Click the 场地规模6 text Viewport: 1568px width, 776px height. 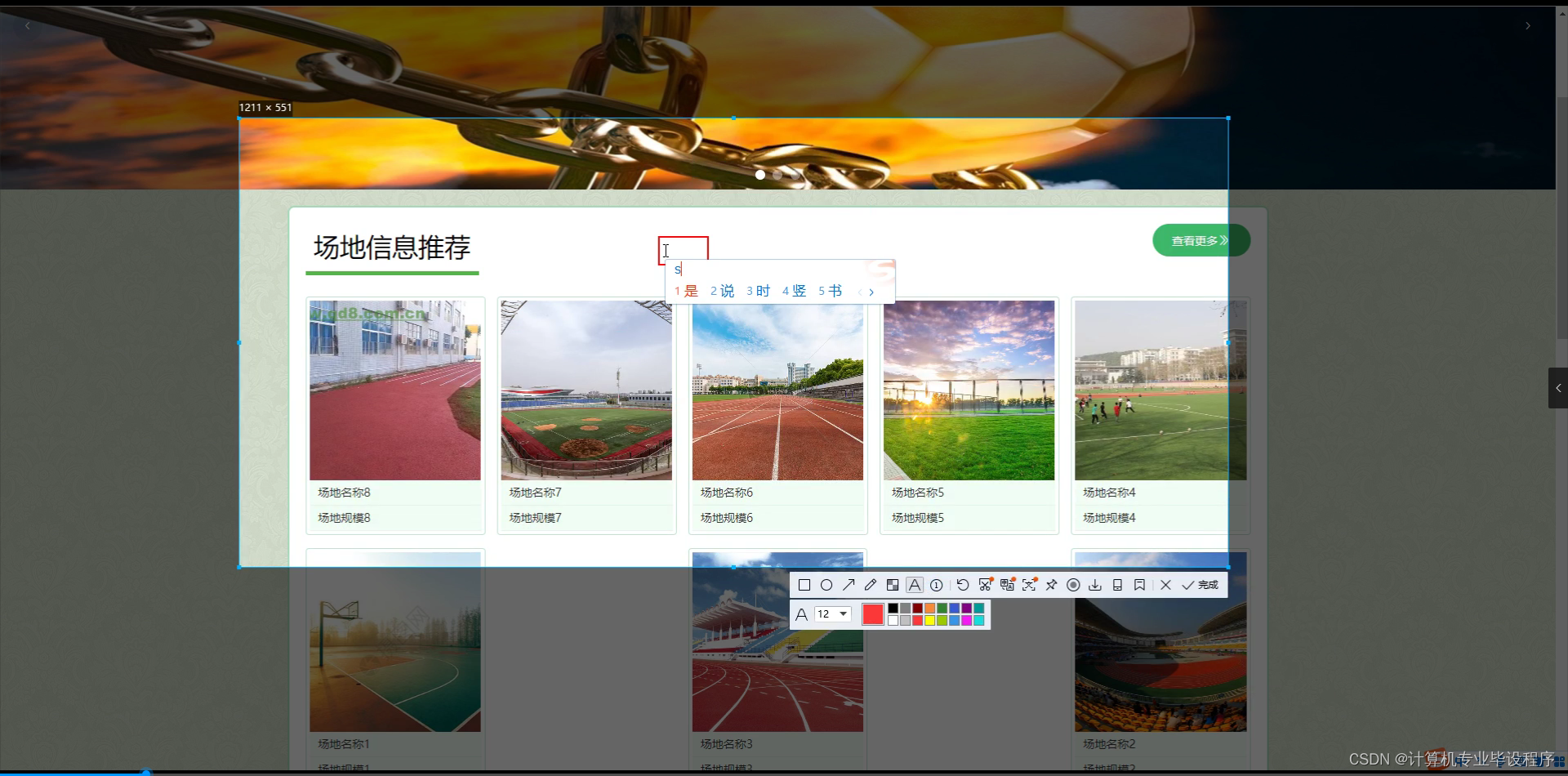pos(727,518)
